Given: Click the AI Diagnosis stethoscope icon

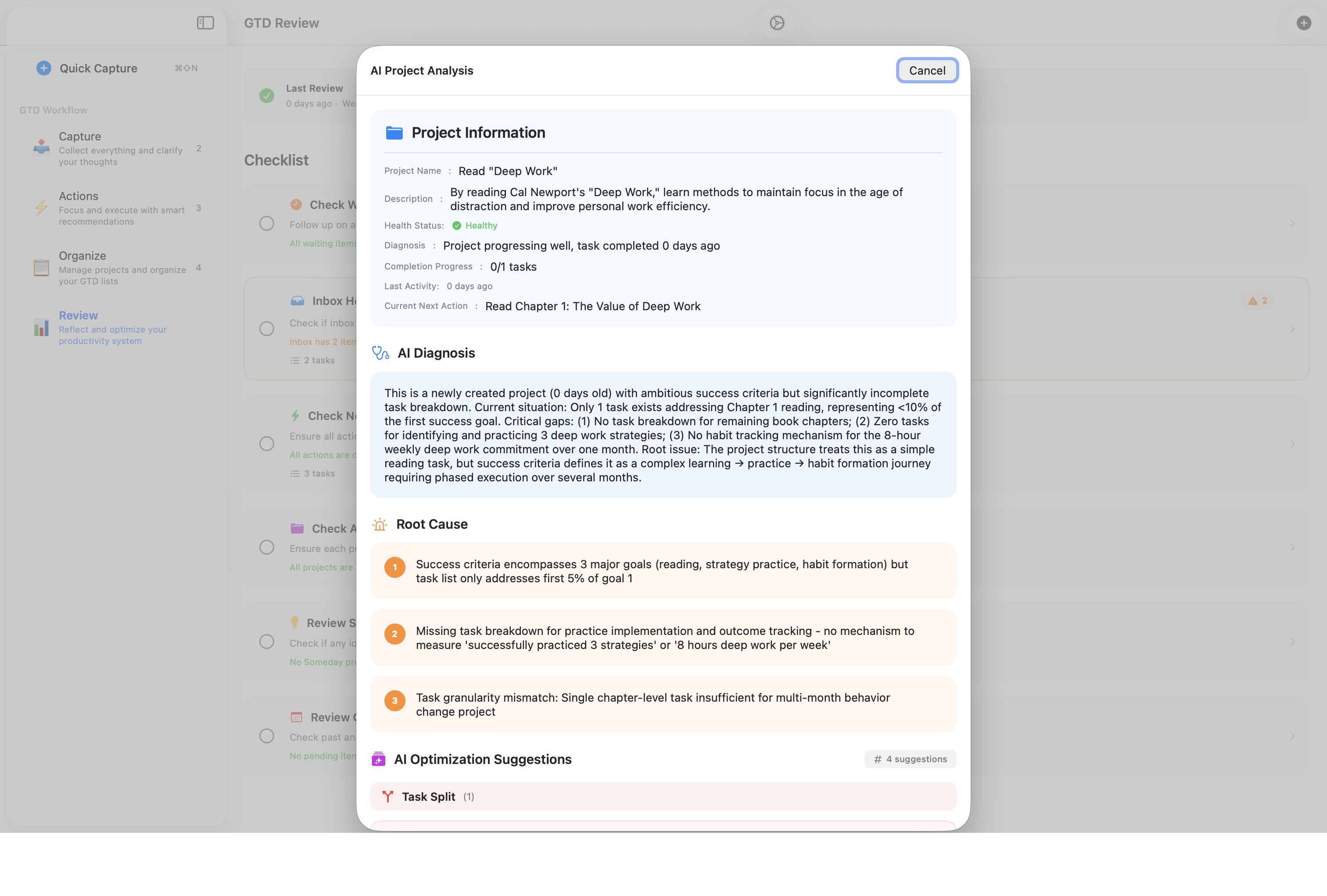Looking at the screenshot, I should [x=380, y=353].
